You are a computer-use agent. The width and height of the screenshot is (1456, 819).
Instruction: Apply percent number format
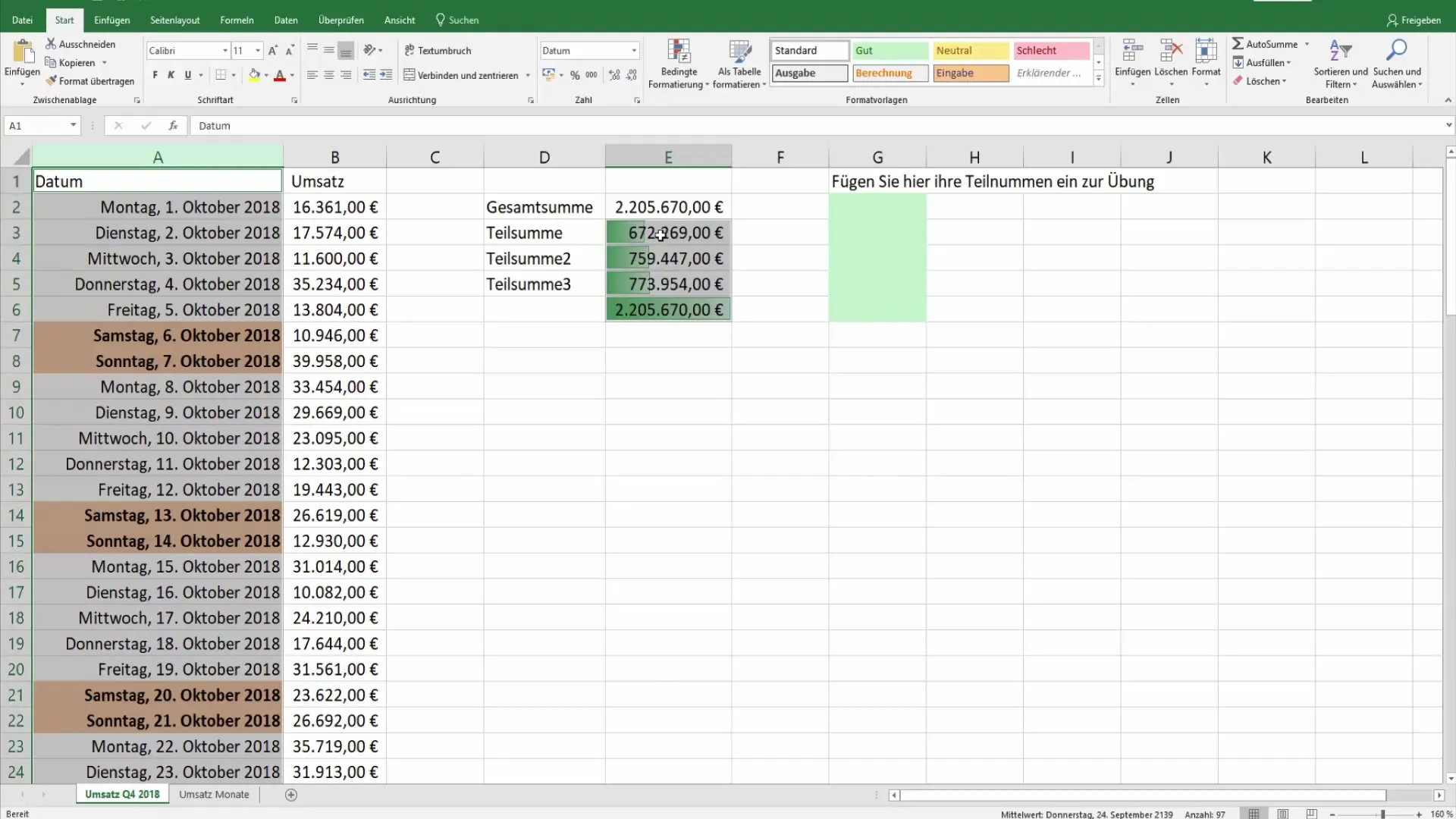pyautogui.click(x=575, y=75)
